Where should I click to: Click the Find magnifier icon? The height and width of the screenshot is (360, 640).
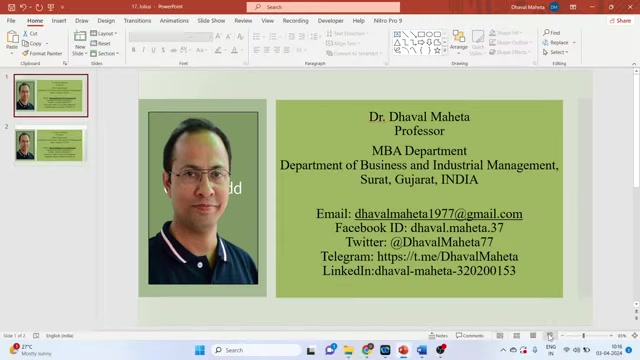click(x=546, y=32)
